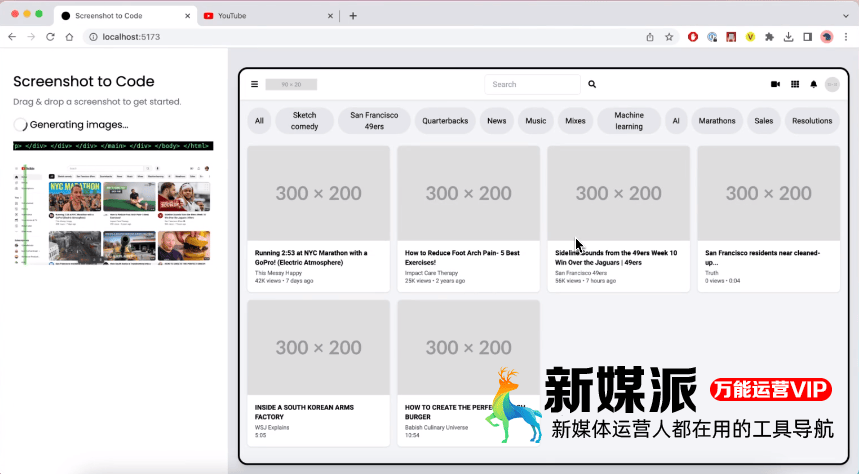Click the title 'San Francisco residents near cleaned-up...'
Viewport: 859px width, 474px height.
click(x=762, y=258)
